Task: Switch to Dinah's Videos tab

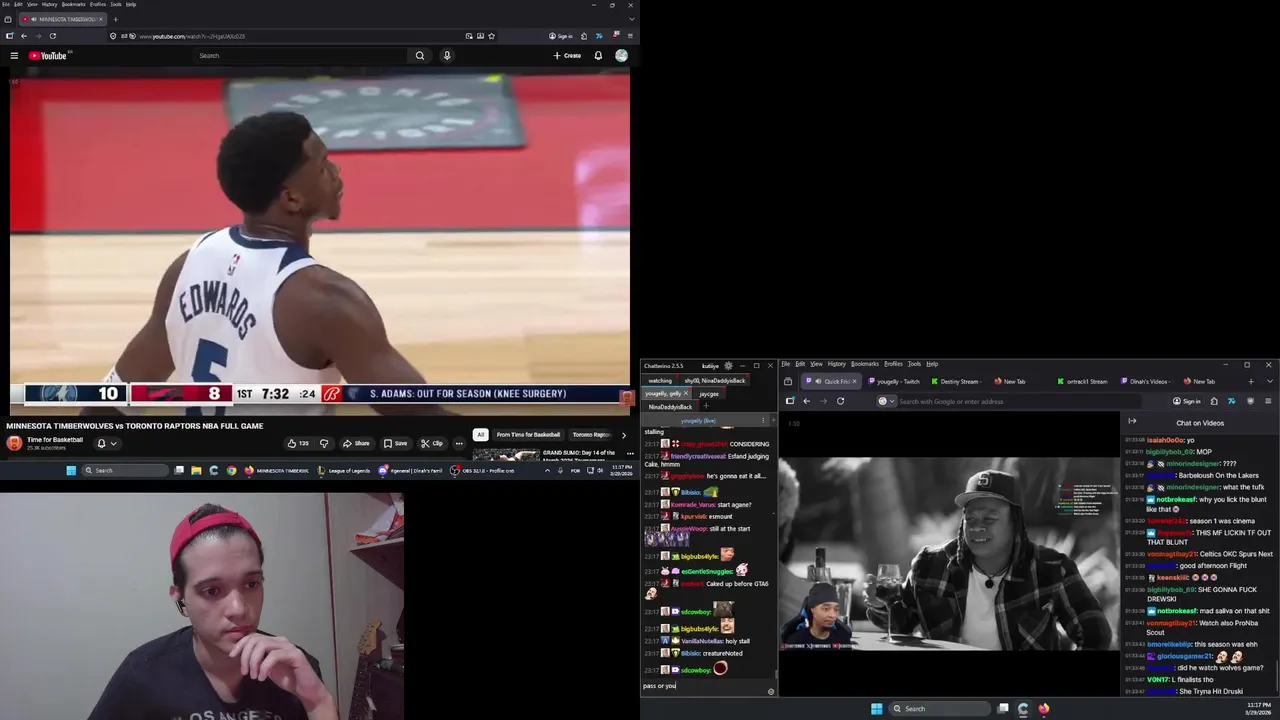Action: 1147,381
